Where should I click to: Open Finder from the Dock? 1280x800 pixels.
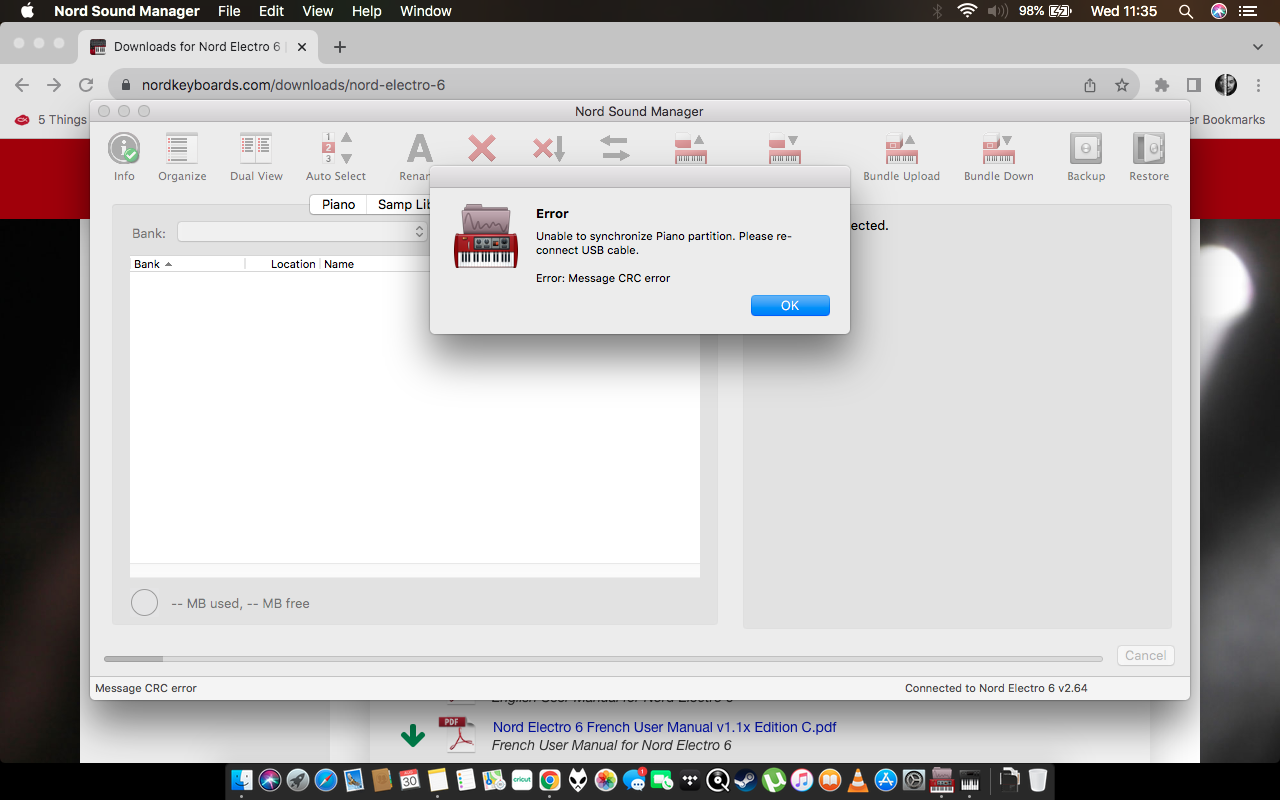click(x=242, y=780)
